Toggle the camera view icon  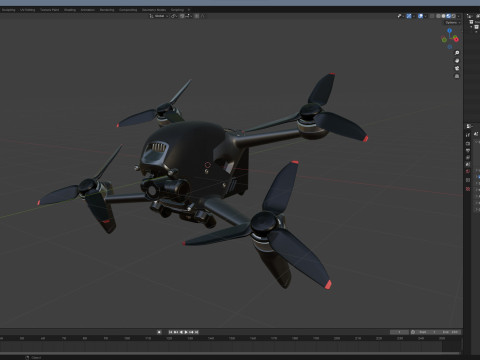pyautogui.click(x=457, y=68)
